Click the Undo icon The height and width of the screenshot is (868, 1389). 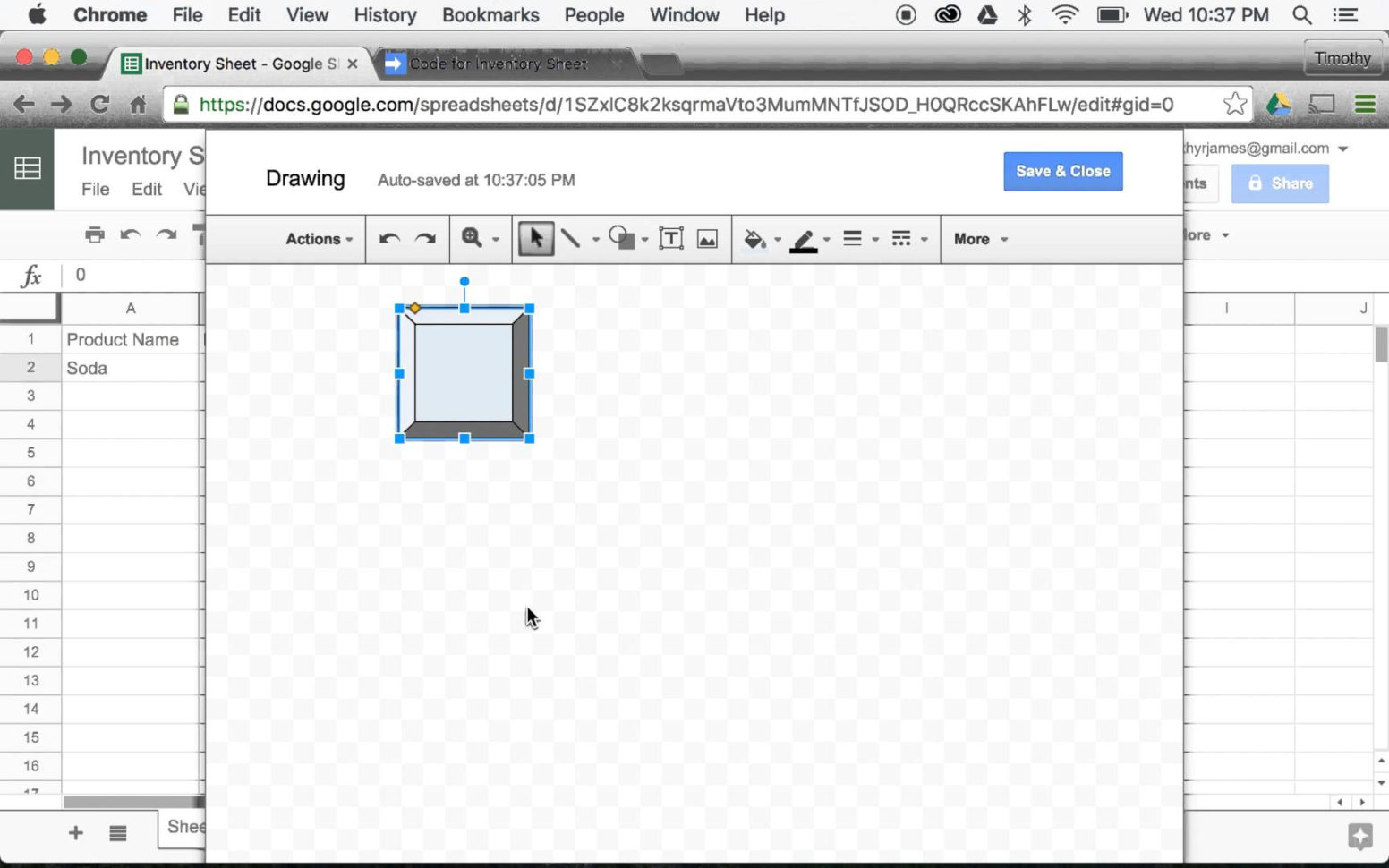[x=389, y=238]
